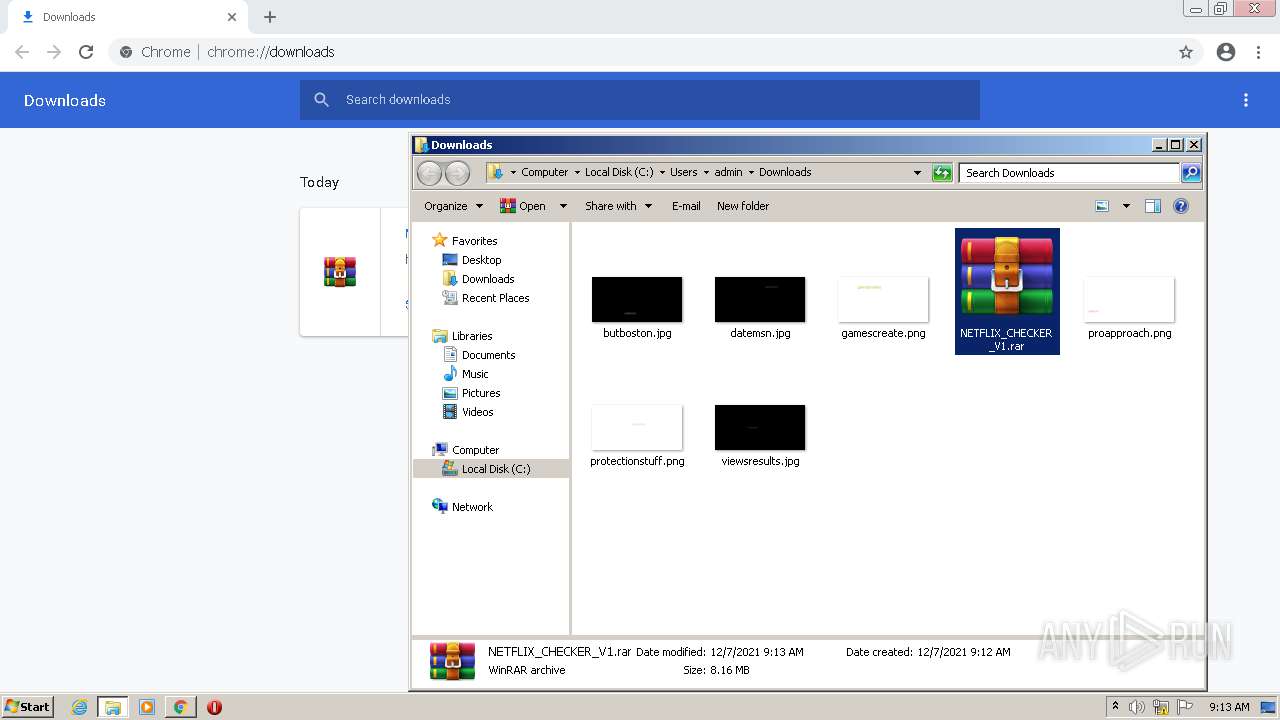Expand dropdown arrow after Users breadcrumb
This screenshot has height=720, width=1280.
tap(706, 172)
